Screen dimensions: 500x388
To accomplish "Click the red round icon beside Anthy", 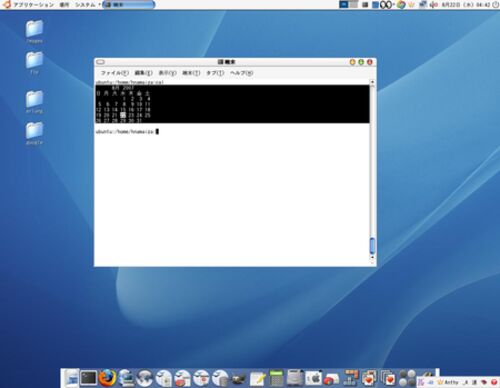I will [x=494, y=382].
